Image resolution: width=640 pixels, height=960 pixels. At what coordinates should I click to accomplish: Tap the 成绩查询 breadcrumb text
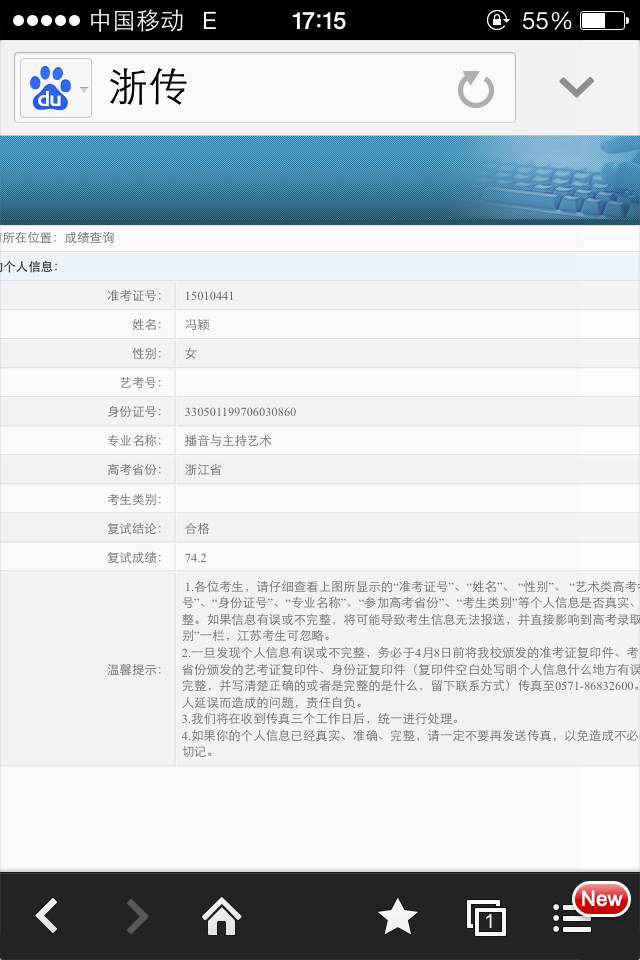pos(89,238)
